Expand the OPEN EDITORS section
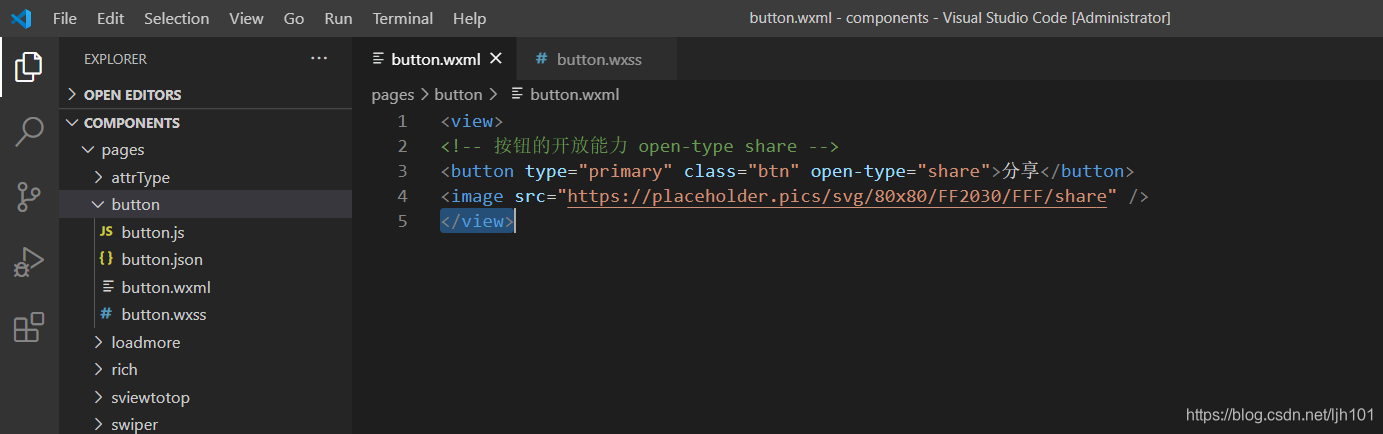Viewport: 1383px width, 434px height. click(x=72, y=95)
